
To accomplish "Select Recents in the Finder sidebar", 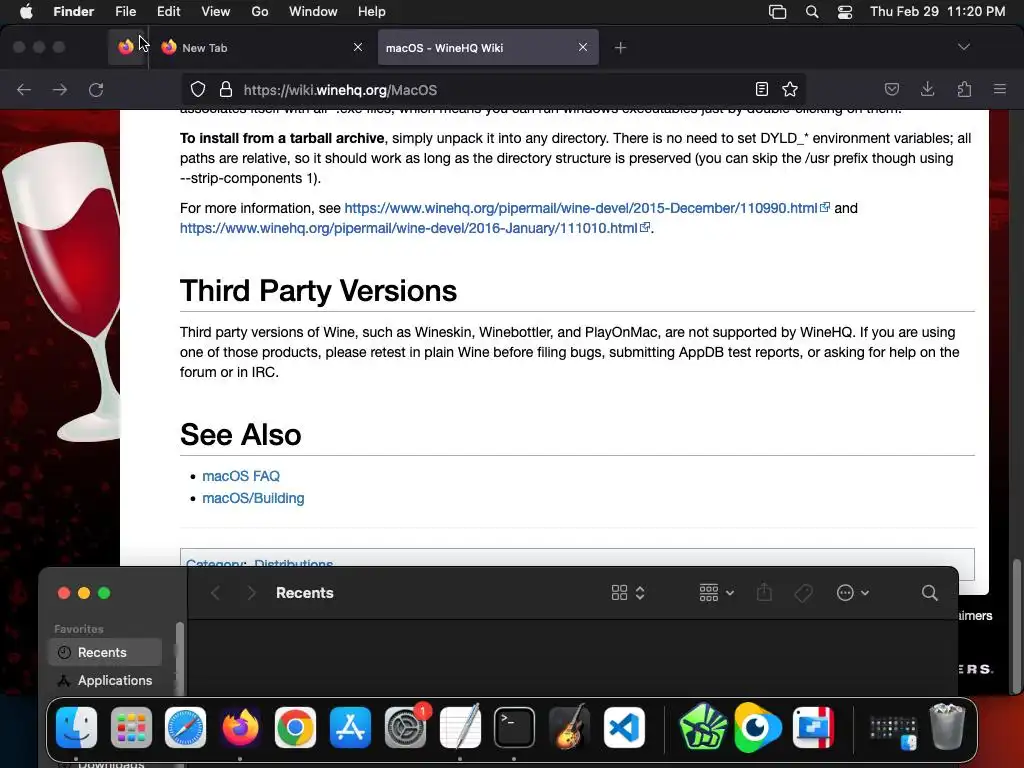I will click(104, 652).
